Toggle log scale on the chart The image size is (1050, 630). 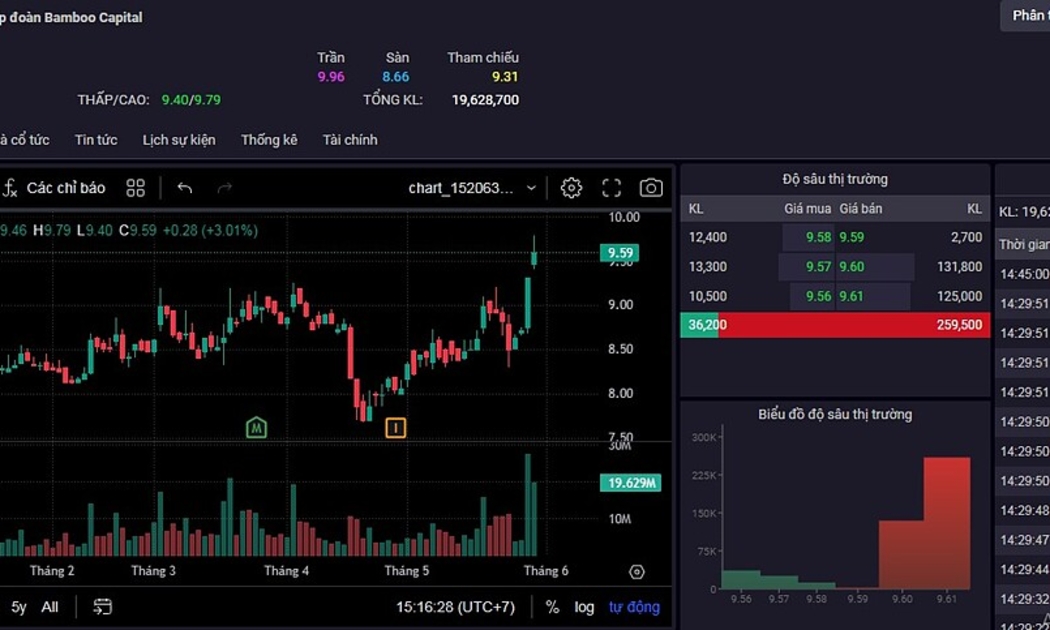tap(584, 607)
